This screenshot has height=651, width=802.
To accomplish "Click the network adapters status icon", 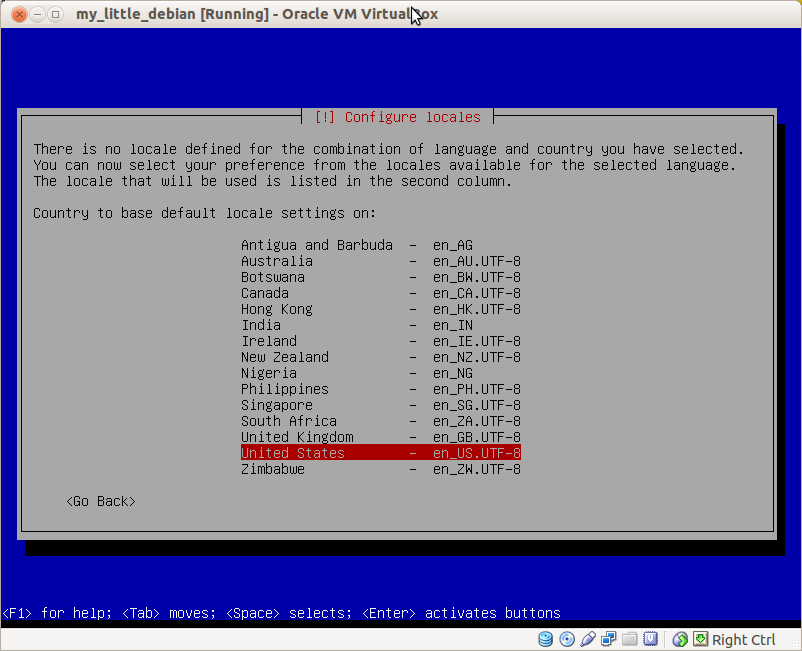I will click(x=609, y=639).
